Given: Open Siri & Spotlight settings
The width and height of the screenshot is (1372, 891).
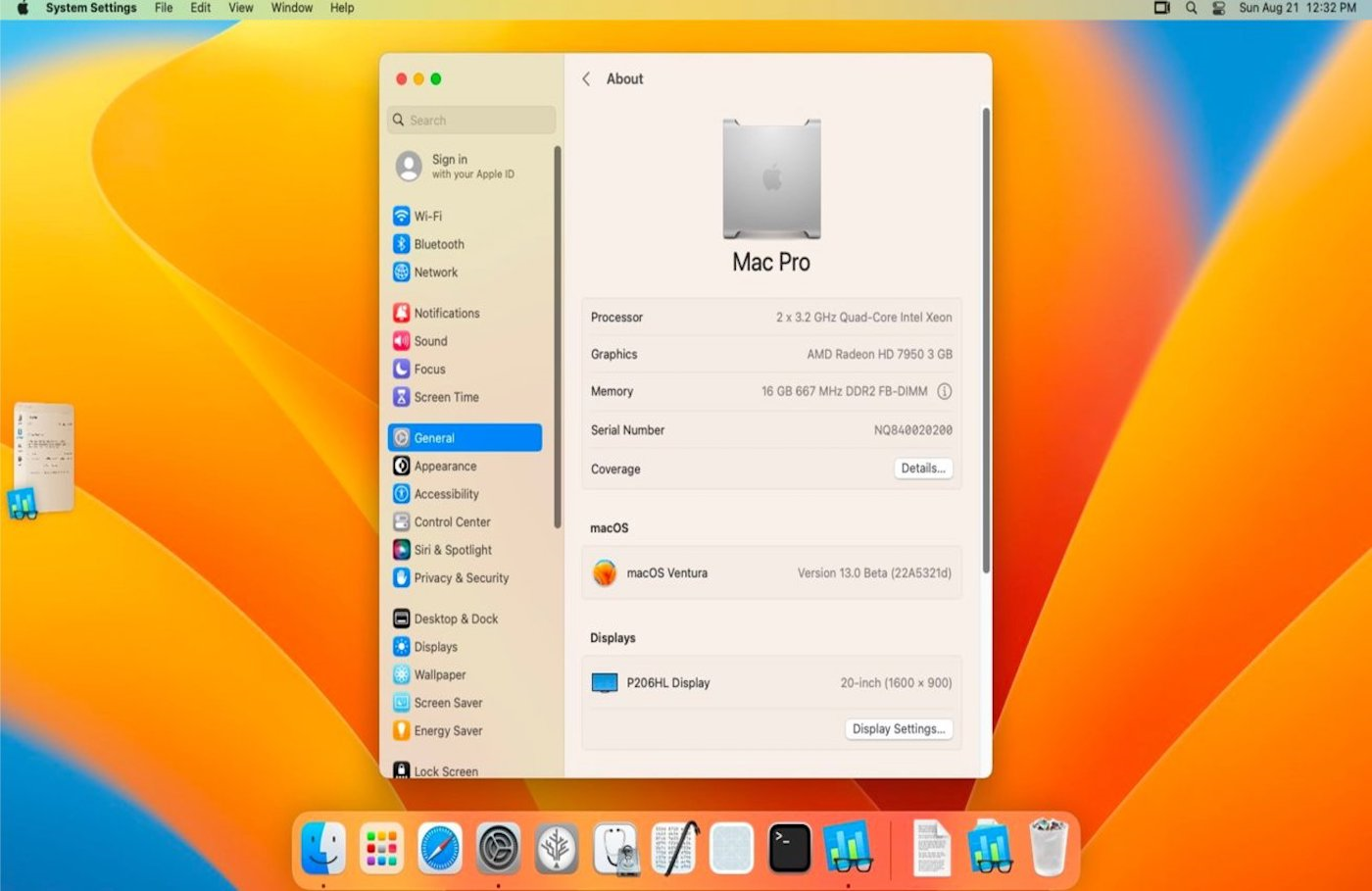Looking at the screenshot, I should coord(452,550).
